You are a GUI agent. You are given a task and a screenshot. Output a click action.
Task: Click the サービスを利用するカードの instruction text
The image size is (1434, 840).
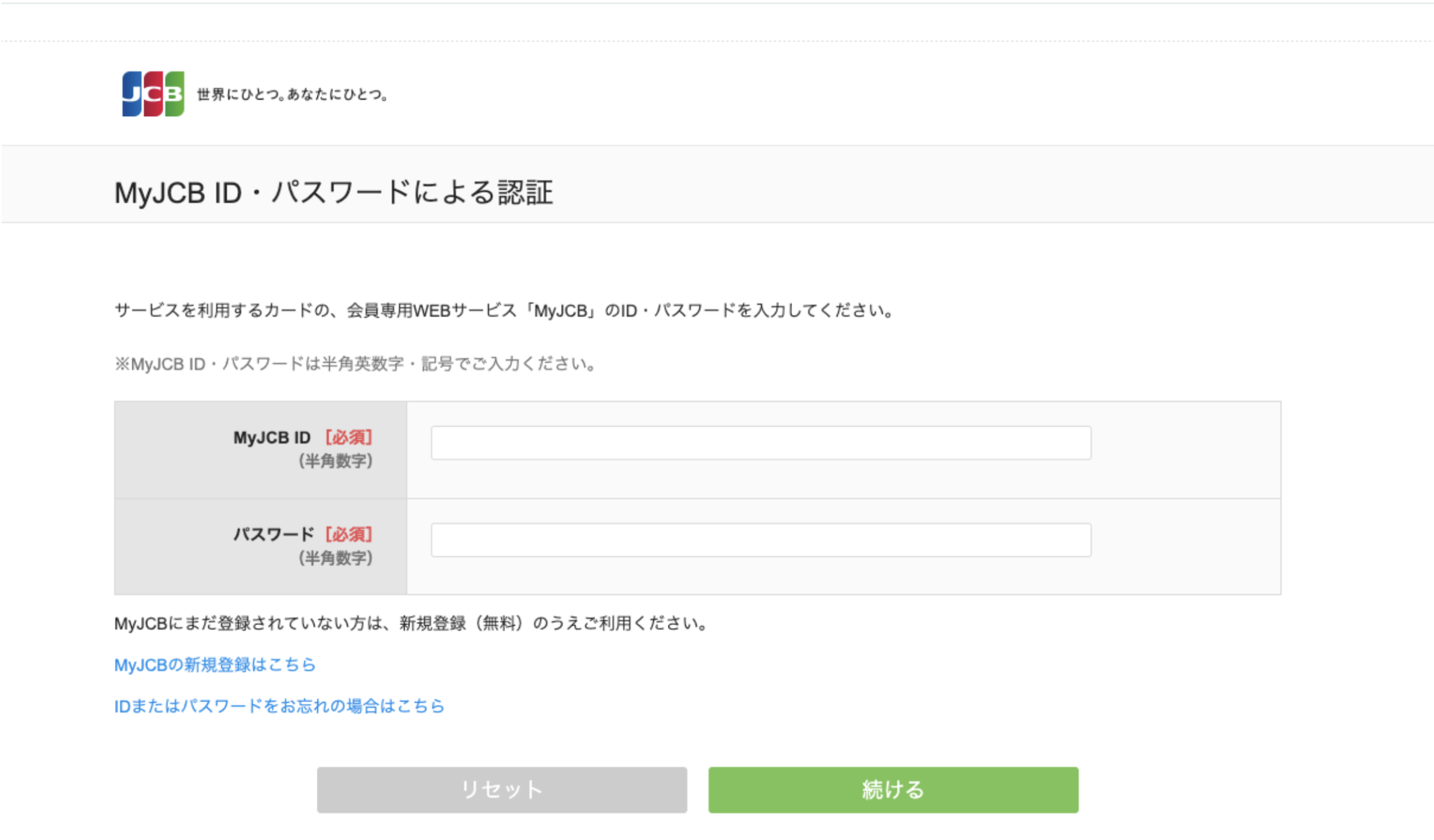tap(505, 310)
